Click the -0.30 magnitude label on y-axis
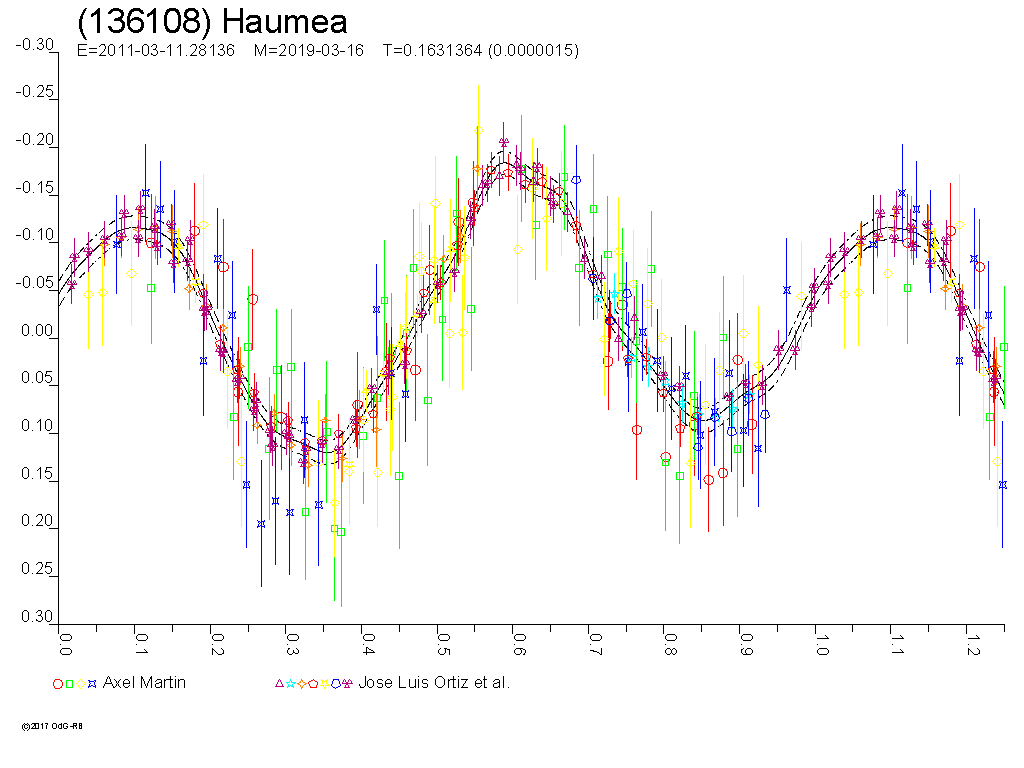 35,45
